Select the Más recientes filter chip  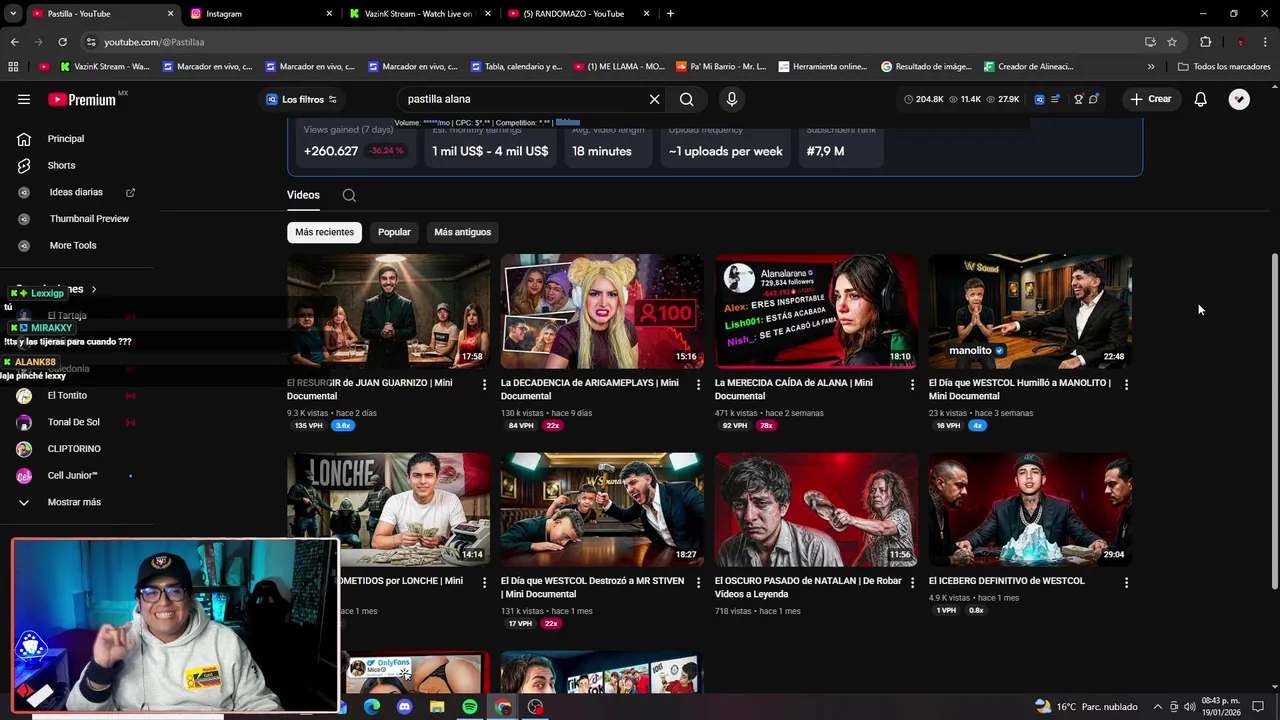click(324, 232)
